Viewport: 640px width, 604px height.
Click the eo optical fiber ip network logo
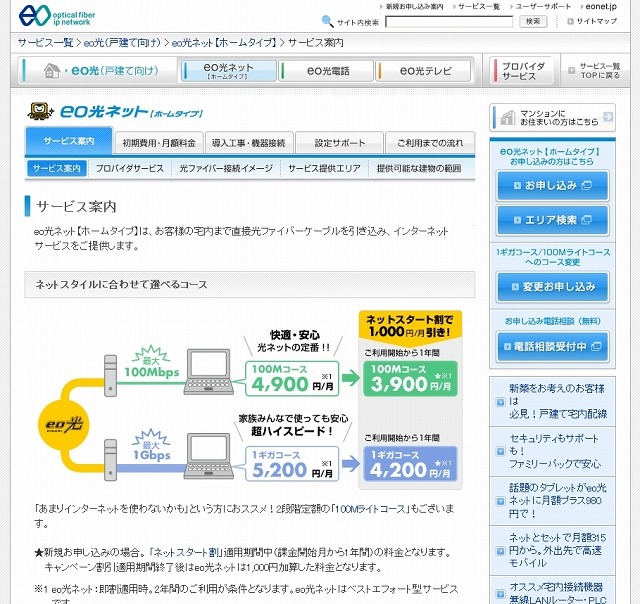pyautogui.click(x=56, y=16)
